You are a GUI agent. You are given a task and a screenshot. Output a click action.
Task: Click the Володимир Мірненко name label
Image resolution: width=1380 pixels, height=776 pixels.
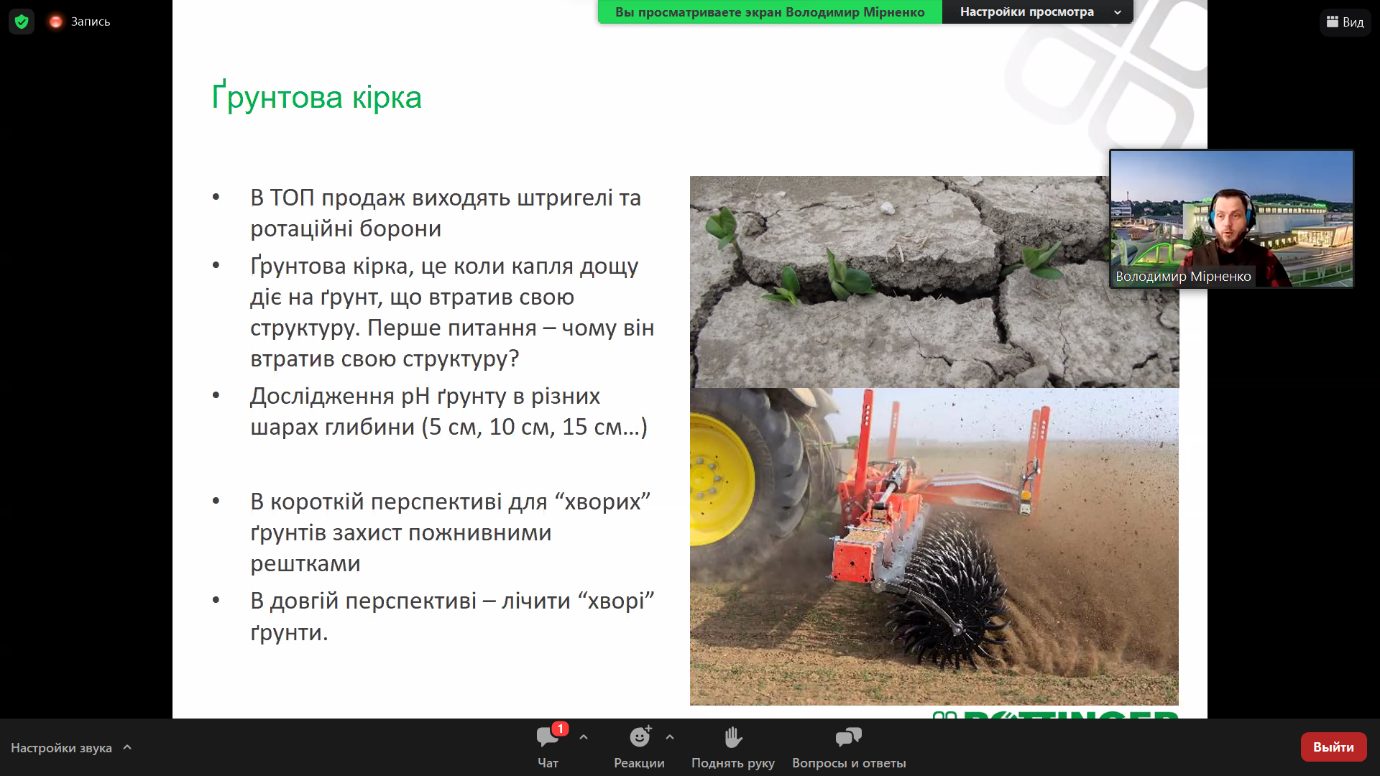coord(1183,277)
